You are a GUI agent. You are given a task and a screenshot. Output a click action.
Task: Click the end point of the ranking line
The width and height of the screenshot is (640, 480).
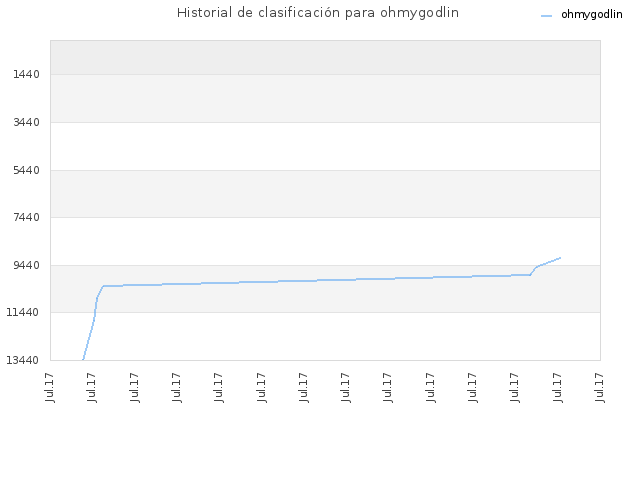pyautogui.click(x=560, y=258)
